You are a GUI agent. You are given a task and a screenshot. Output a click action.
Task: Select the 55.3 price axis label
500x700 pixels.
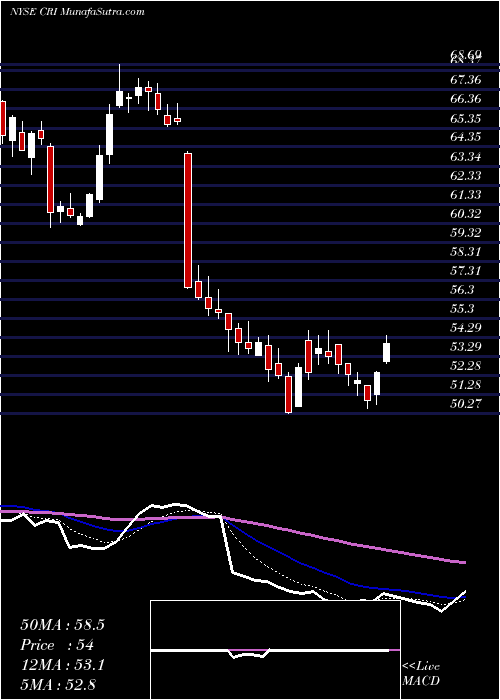pyautogui.click(x=463, y=308)
